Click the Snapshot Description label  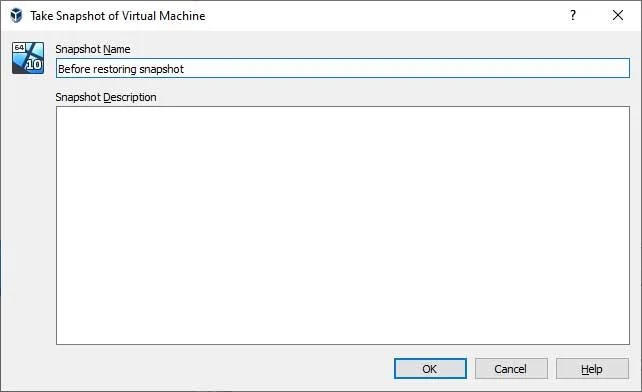[x=106, y=97]
